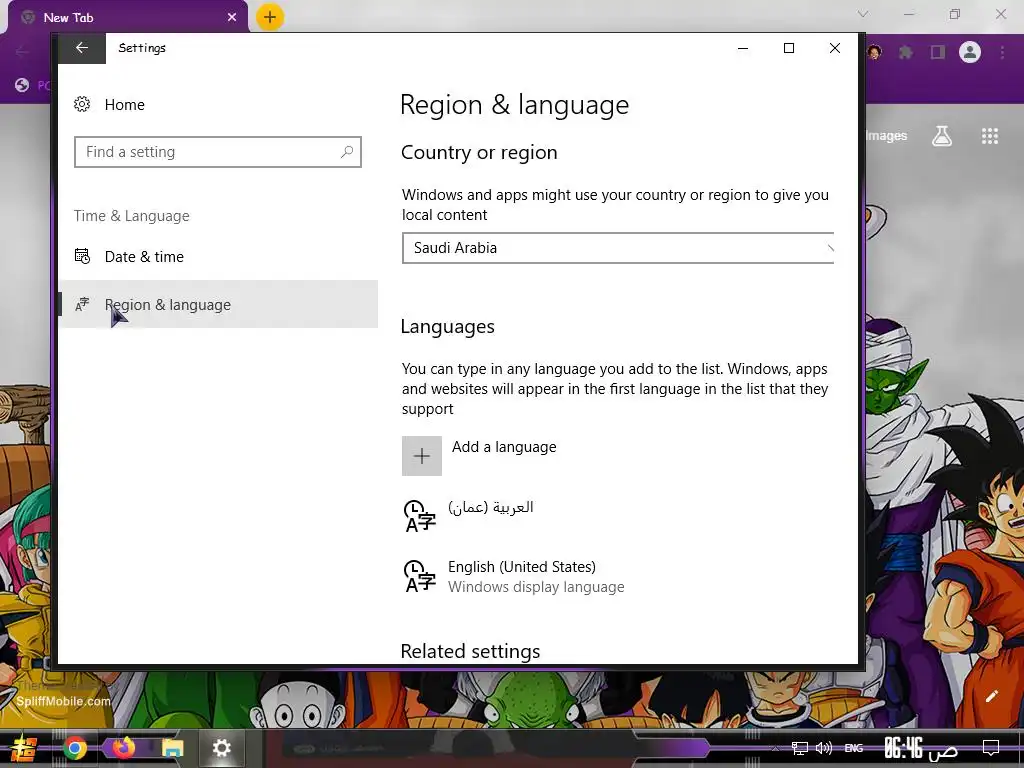
Task: Open Chrome extensions puzzle icon
Action: [906, 52]
